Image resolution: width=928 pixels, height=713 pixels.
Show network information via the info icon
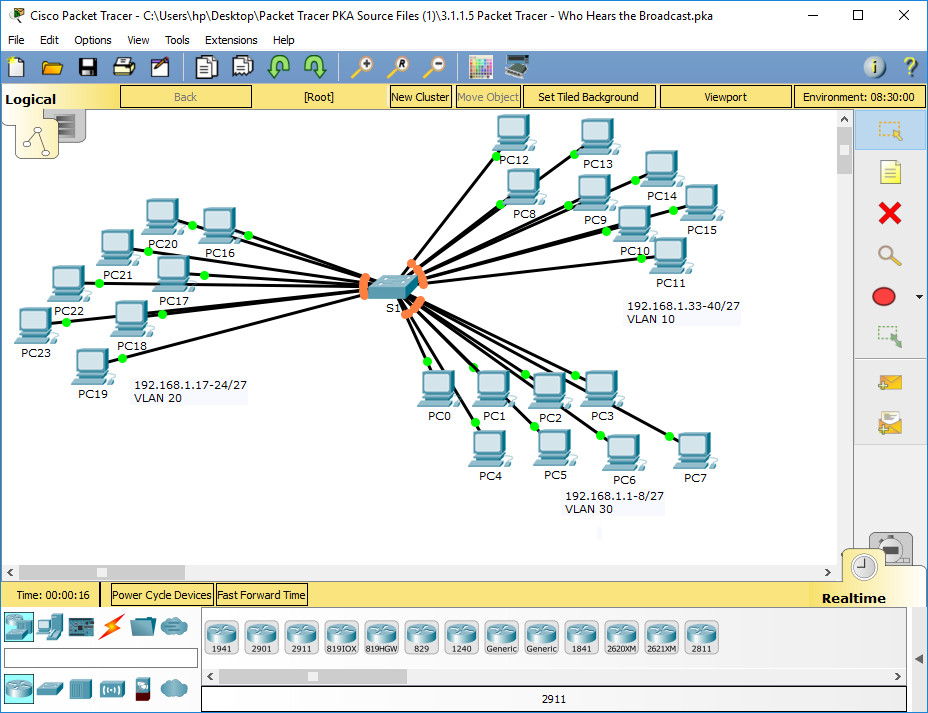874,67
